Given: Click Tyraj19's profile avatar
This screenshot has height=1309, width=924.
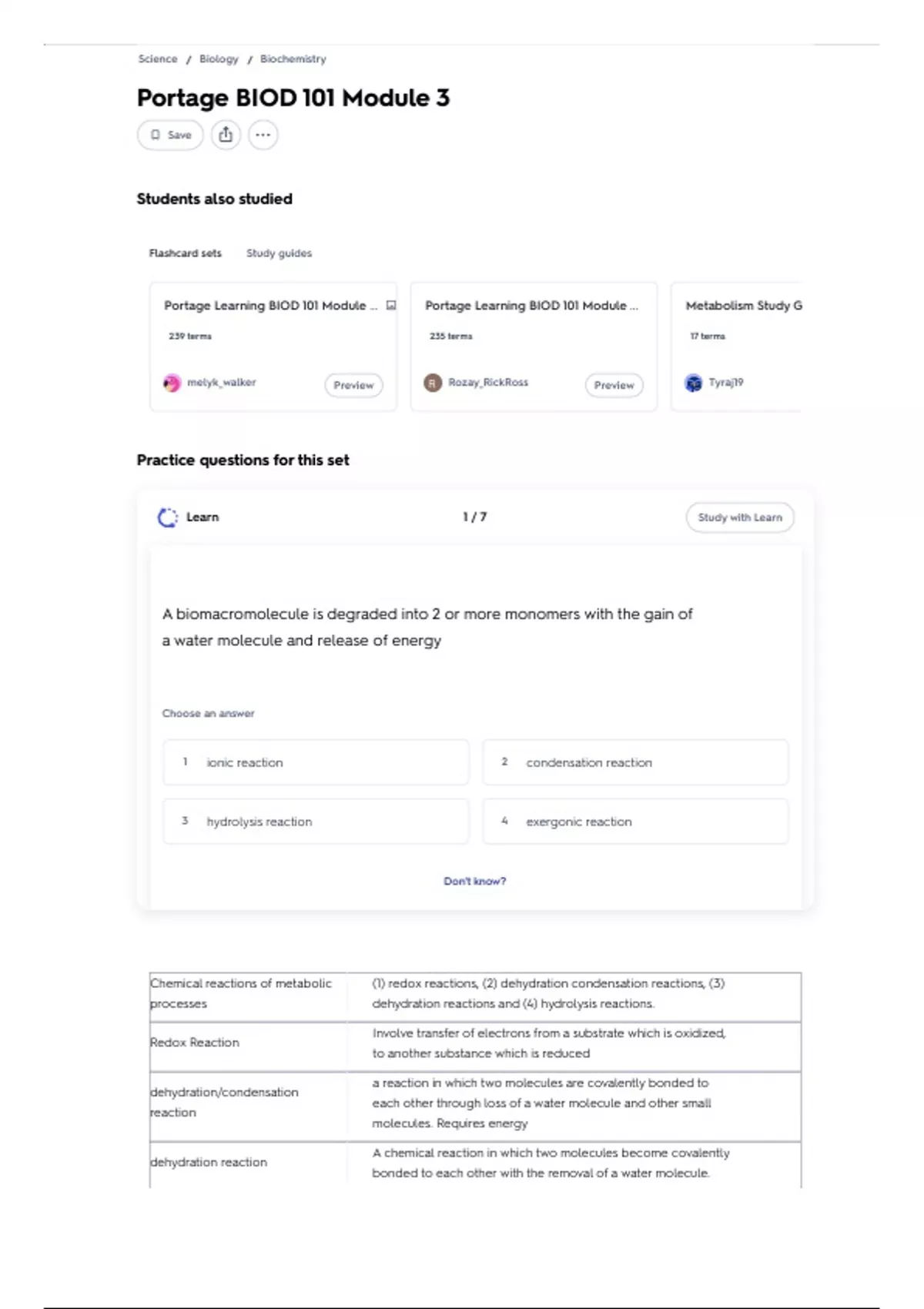Looking at the screenshot, I should [x=694, y=383].
